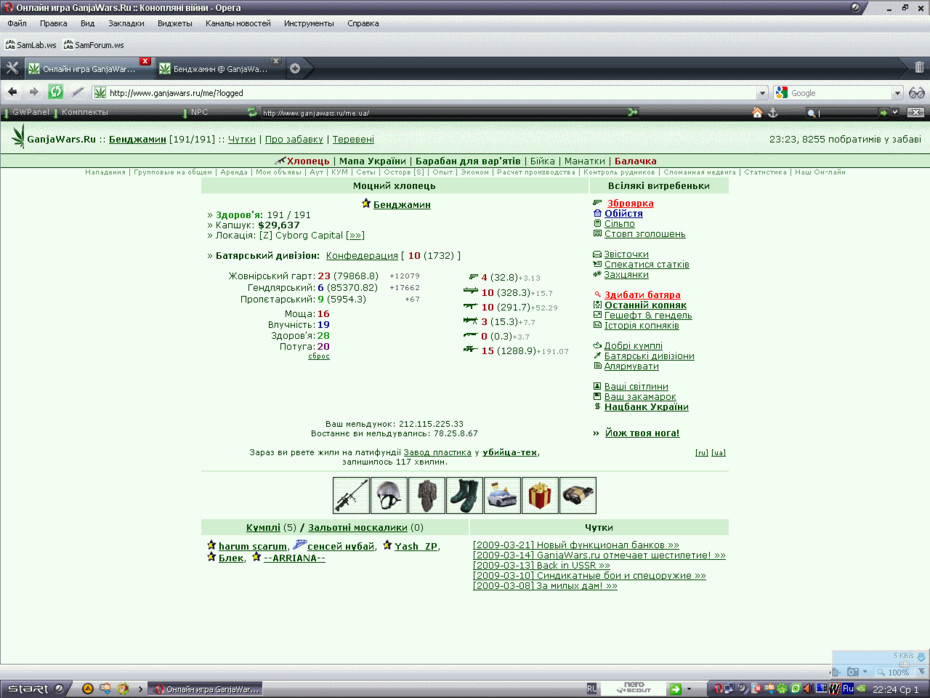Reload the page with the green refresh icon

(x=56, y=92)
